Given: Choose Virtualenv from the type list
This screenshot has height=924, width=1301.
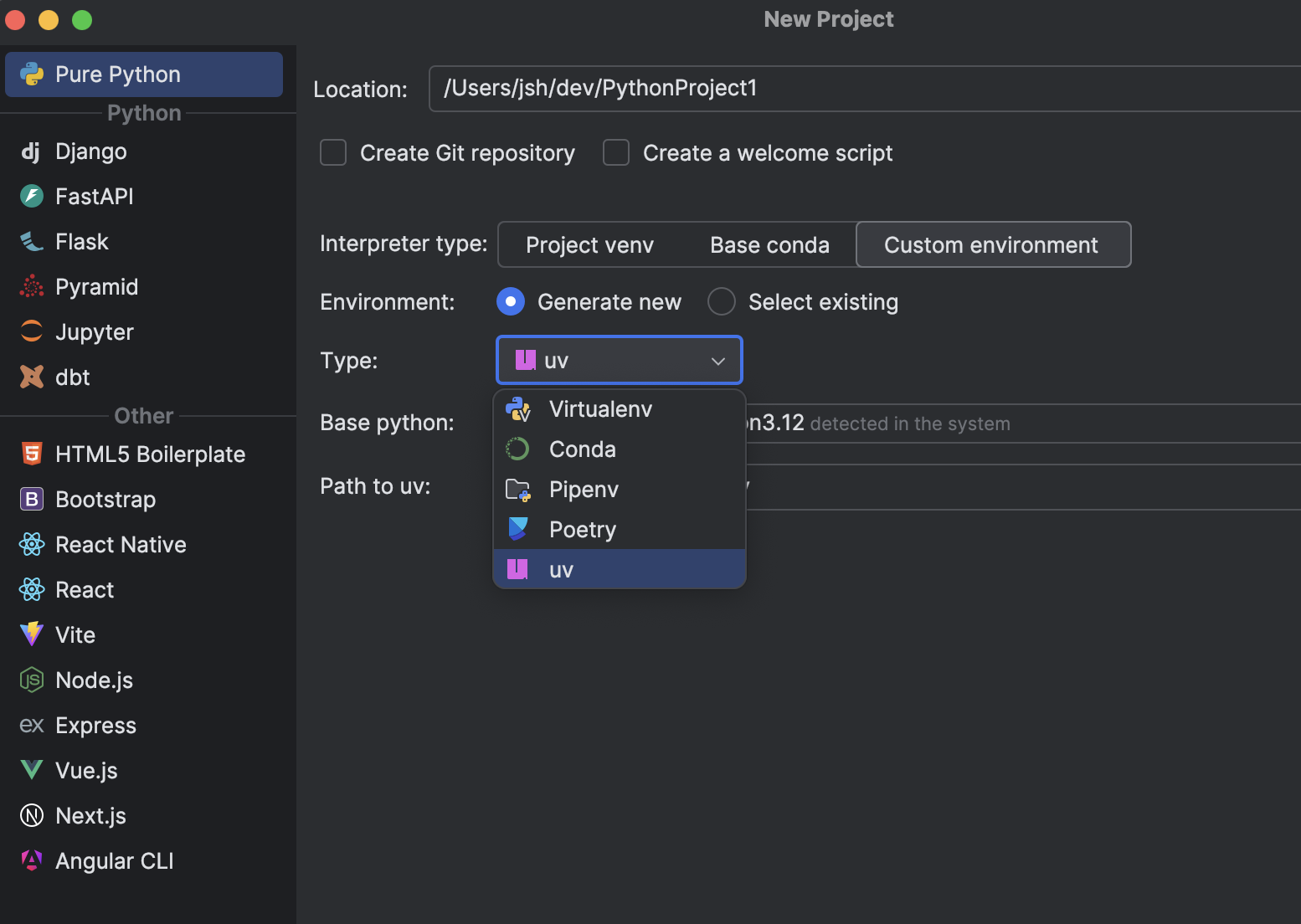Looking at the screenshot, I should (620, 409).
